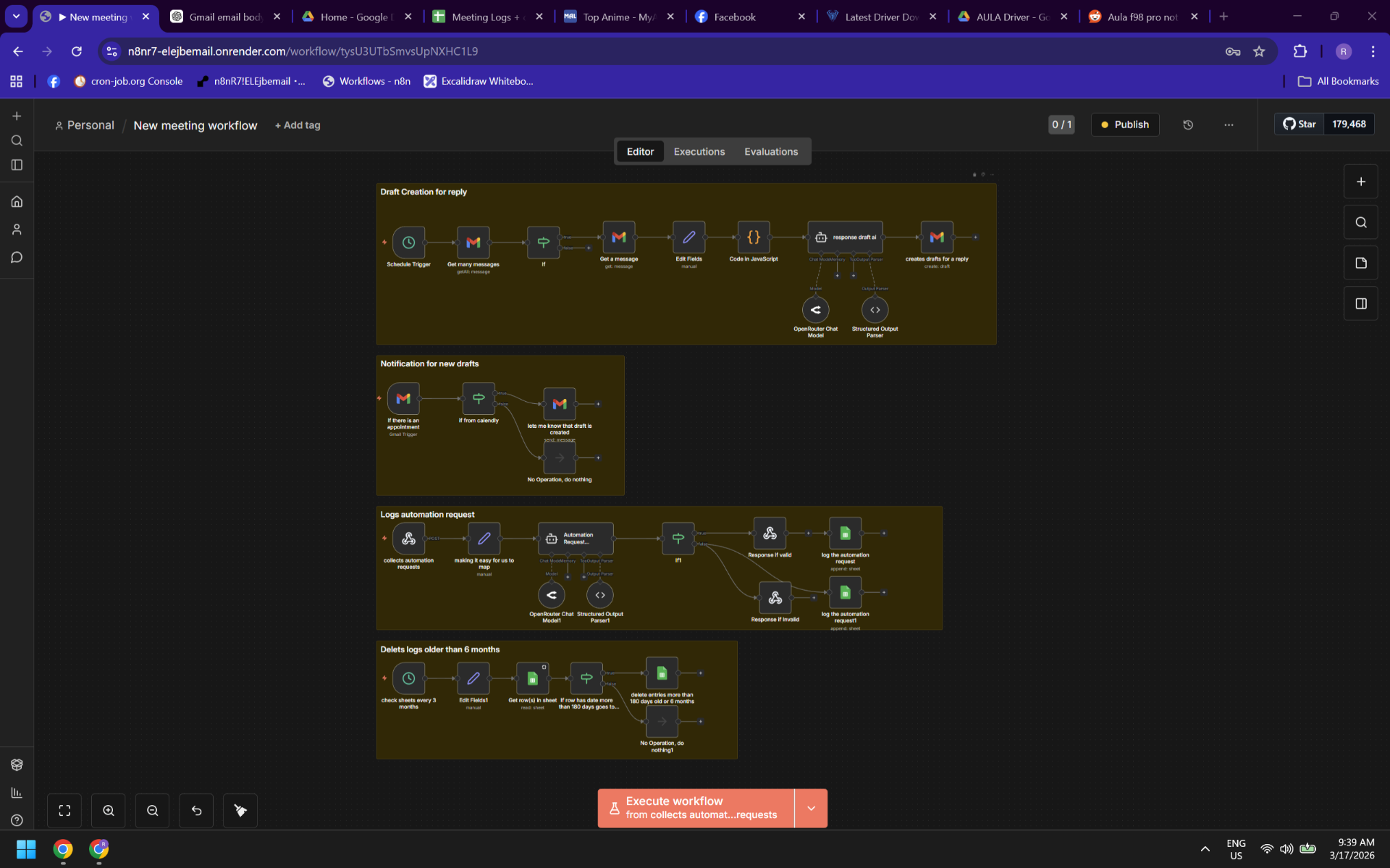The height and width of the screenshot is (868, 1390).
Task: Select the No Operation, do nothing1 node
Action: (x=662, y=722)
